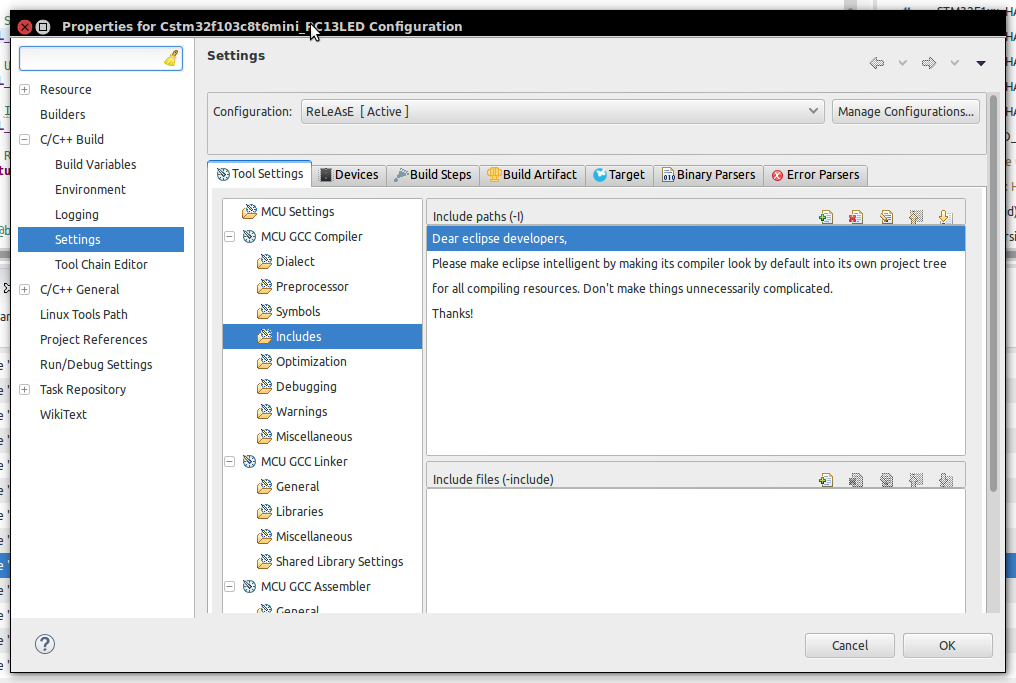Screen dimensions: 1016x683
Task: Add a new include file entry
Action: click(x=826, y=480)
